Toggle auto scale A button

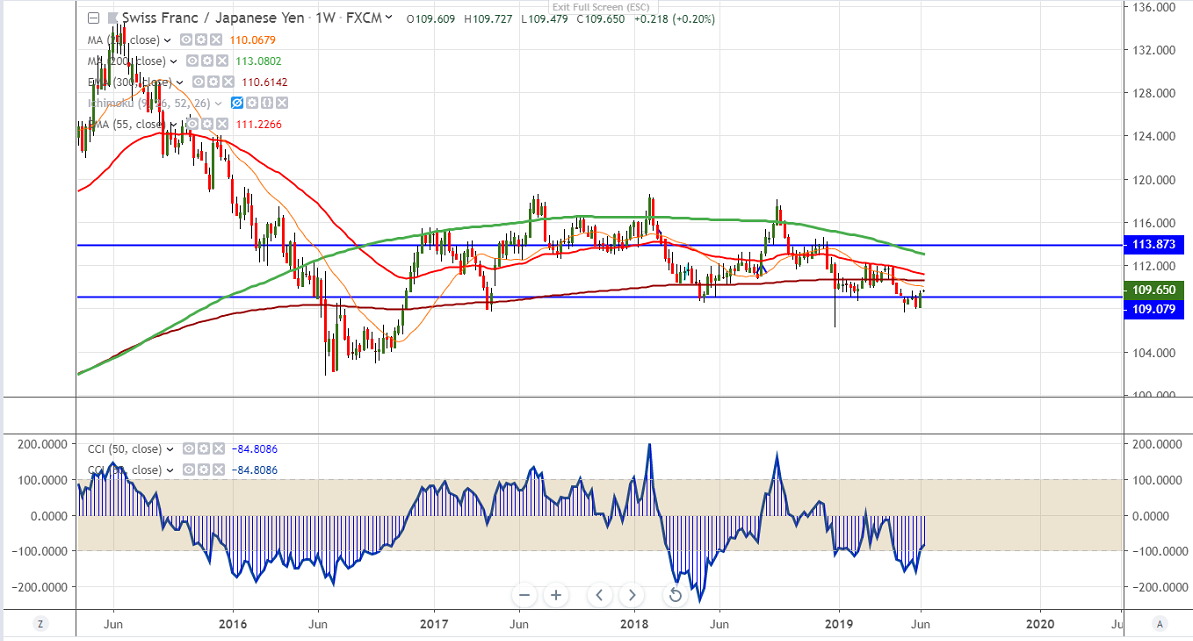pyautogui.click(x=1160, y=623)
